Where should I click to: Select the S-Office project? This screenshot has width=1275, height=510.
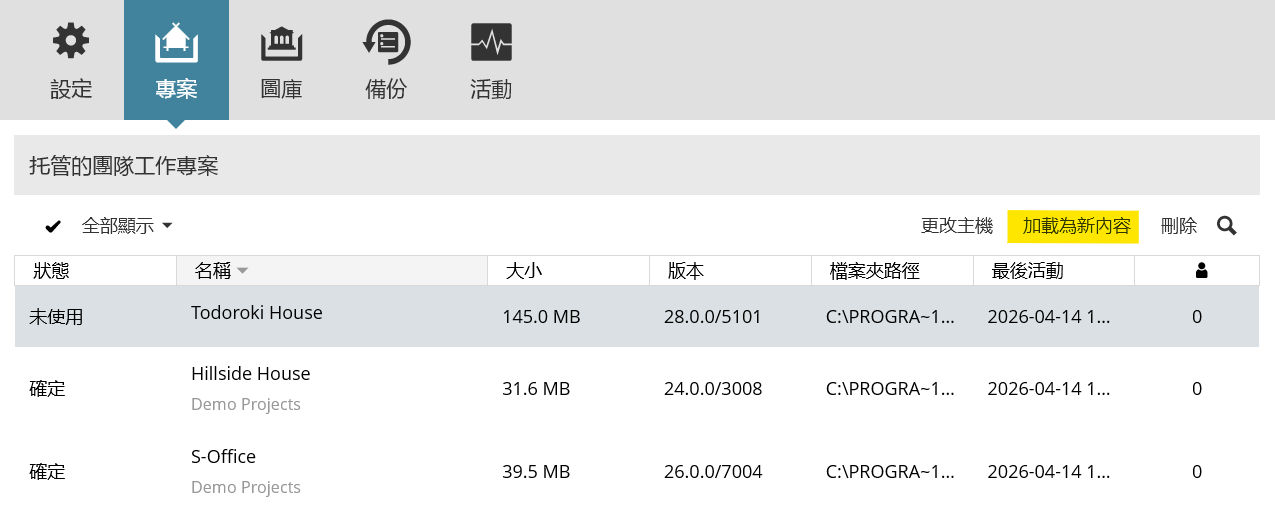click(x=224, y=456)
